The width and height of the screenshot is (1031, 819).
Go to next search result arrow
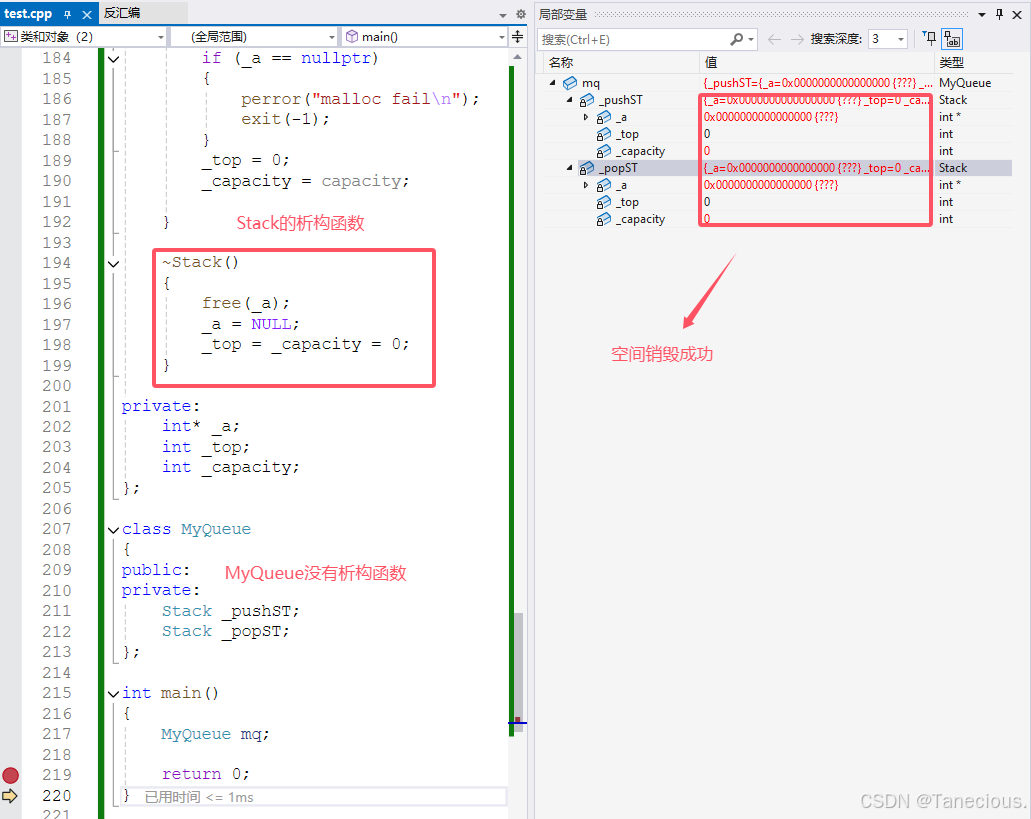click(797, 39)
